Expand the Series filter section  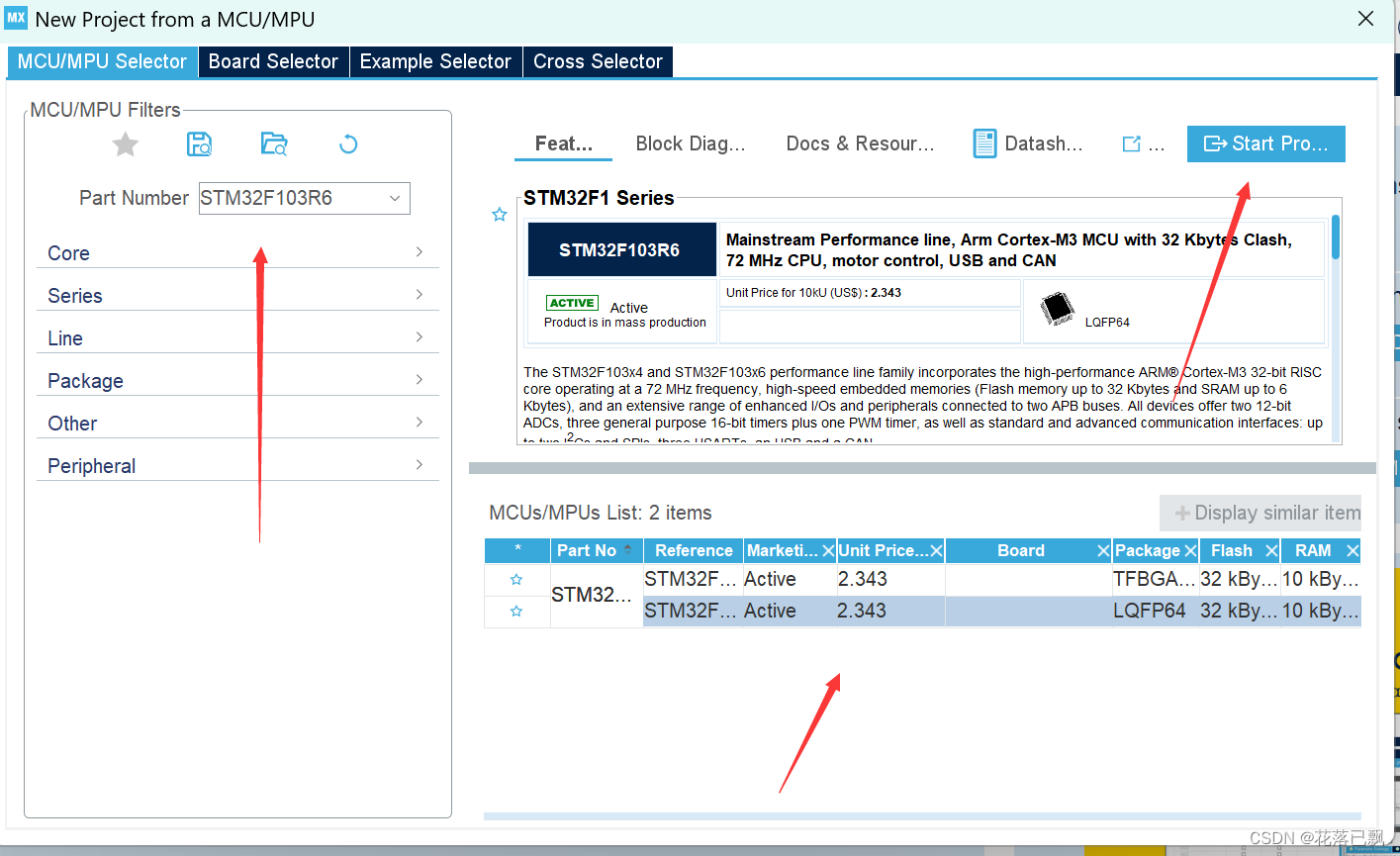tap(237, 295)
